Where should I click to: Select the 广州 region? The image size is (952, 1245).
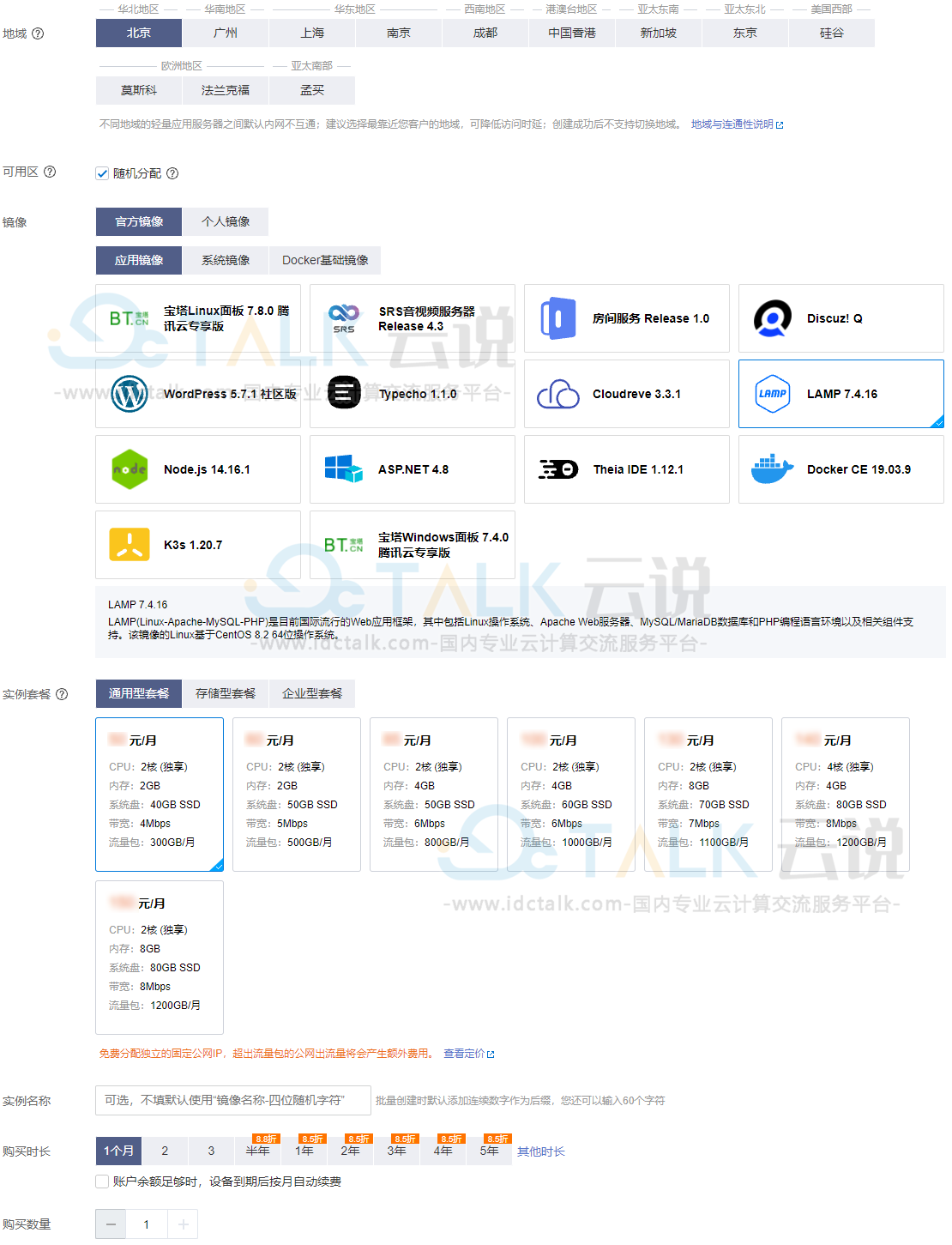point(226,33)
